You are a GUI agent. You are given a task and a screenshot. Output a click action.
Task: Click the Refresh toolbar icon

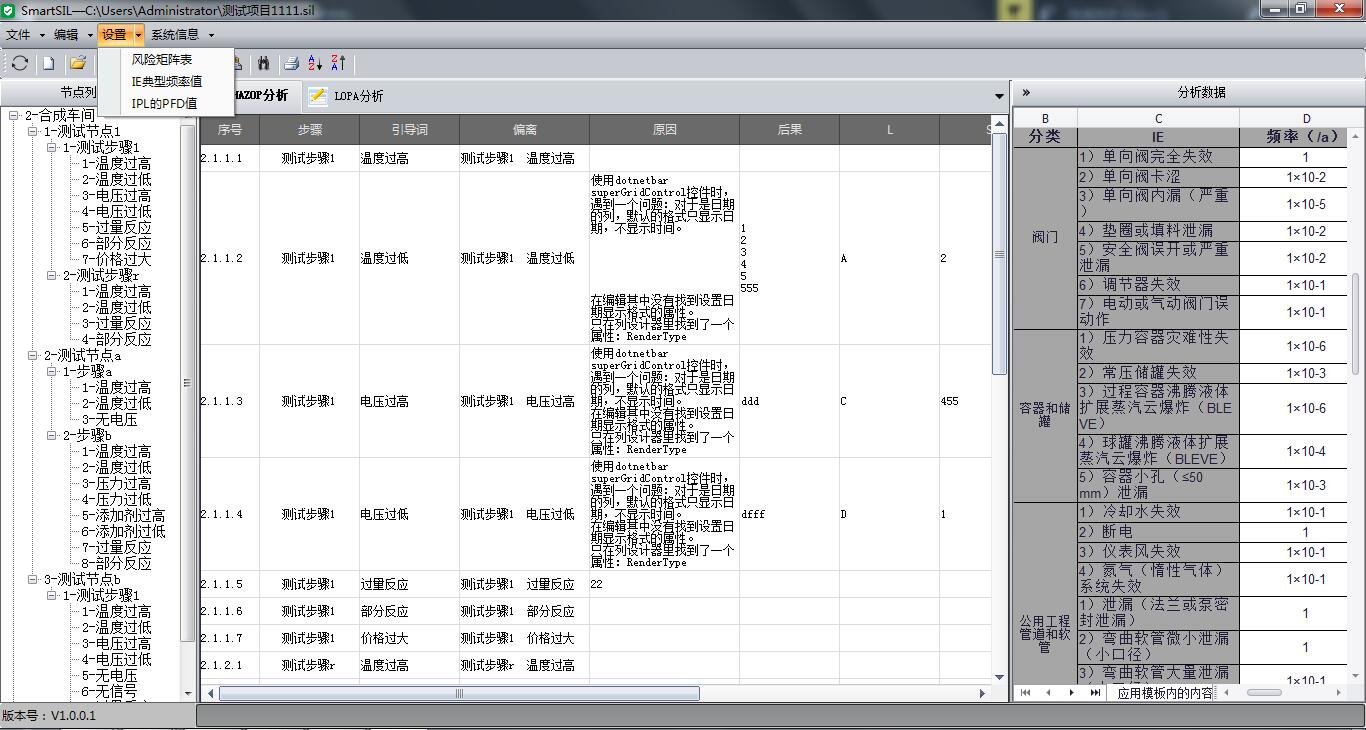[20, 64]
